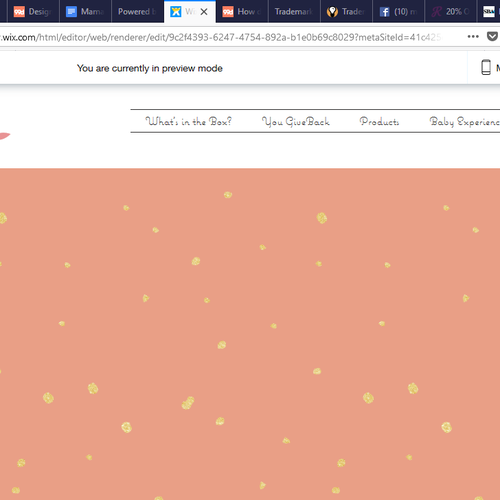This screenshot has height=500, width=500.
Task: Open the Products menu item
Action: [x=379, y=121]
